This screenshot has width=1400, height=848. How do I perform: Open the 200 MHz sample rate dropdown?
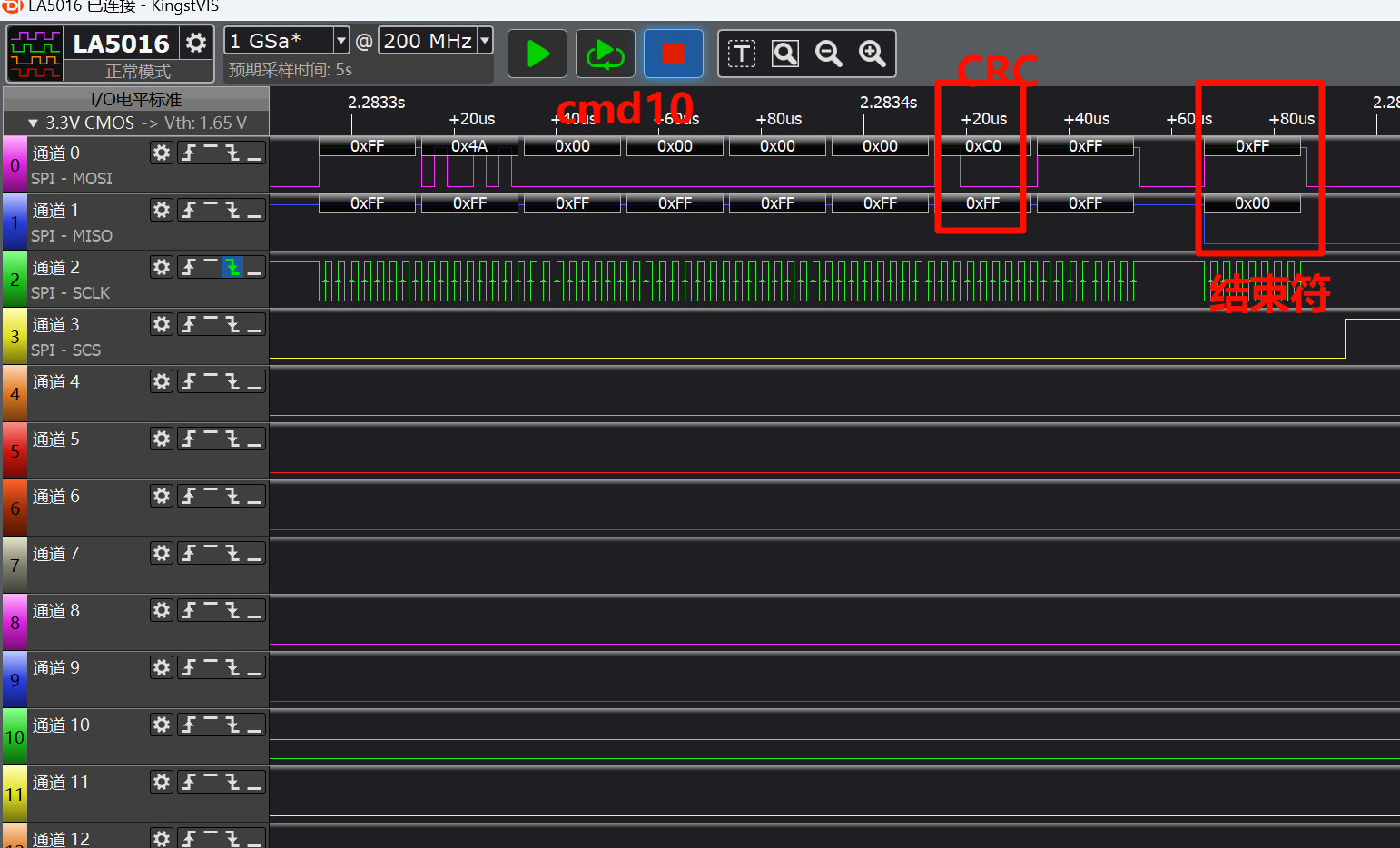point(485,41)
